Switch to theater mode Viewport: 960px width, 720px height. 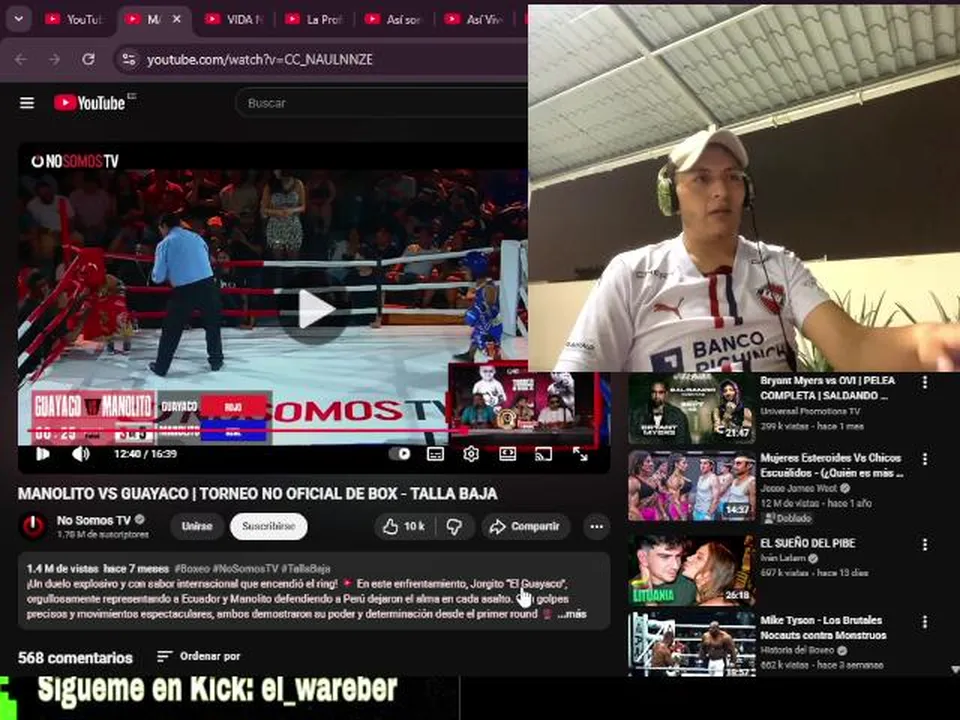(x=508, y=454)
